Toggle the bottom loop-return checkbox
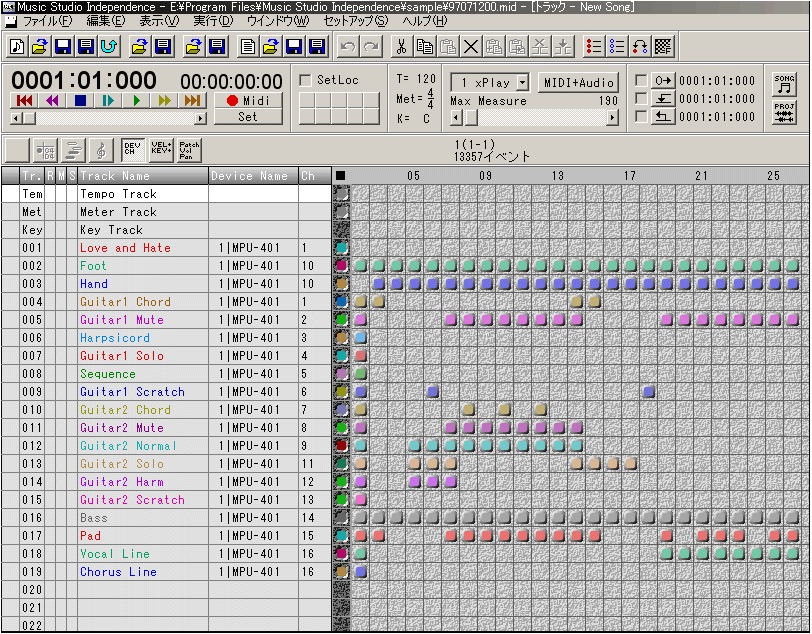 point(641,117)
